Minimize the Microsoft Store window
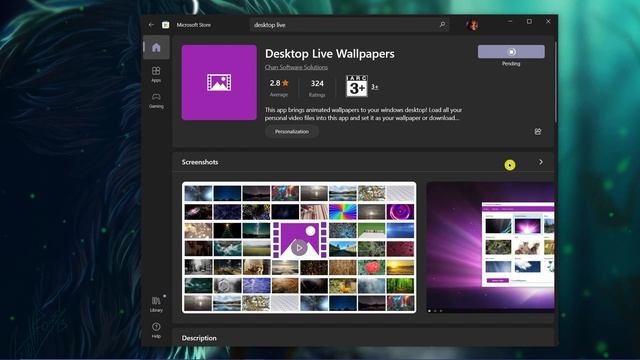640x360 pixels. (510, 21)
